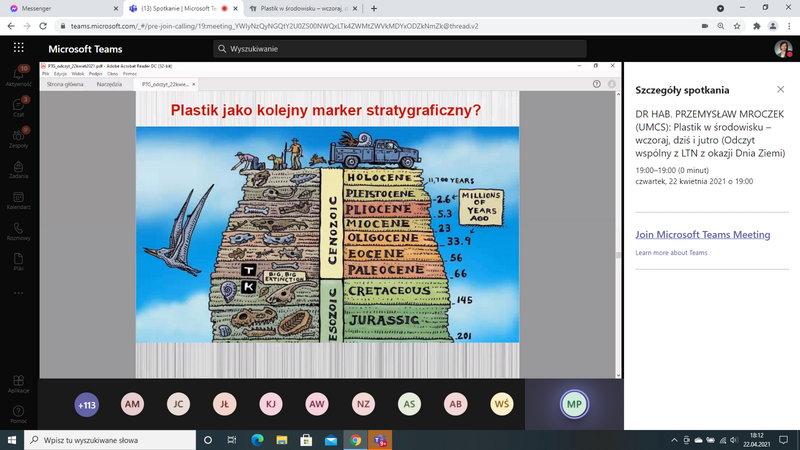Click Join Microsoft Teams Meeting link
Viewport: 800px width, 450px height.
coord(703,235)
